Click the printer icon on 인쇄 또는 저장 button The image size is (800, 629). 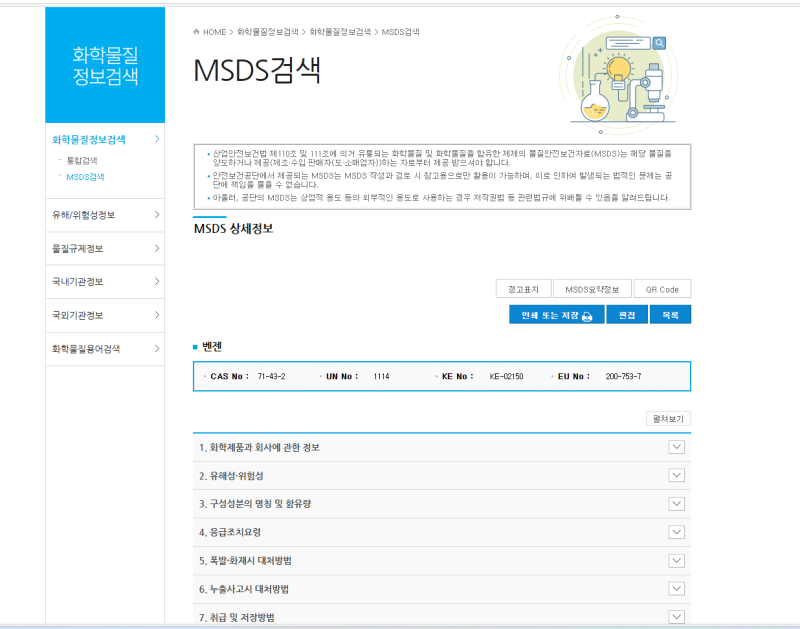point(587,316)
